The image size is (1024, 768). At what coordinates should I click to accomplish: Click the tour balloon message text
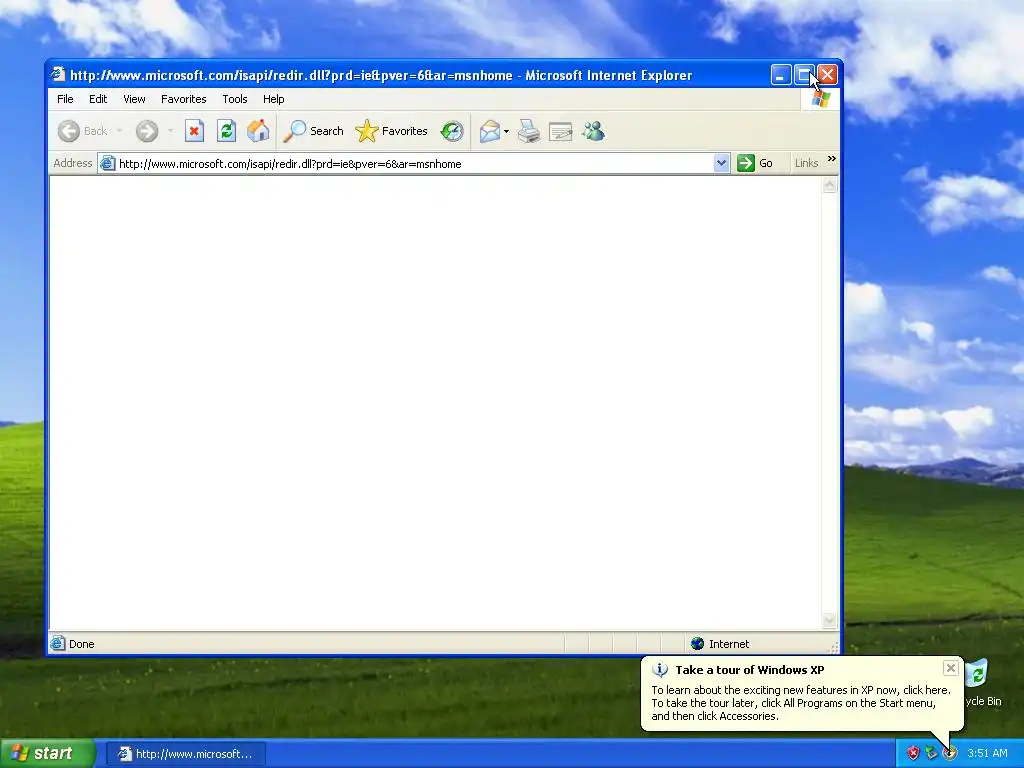pyautogui.click(x=801, y=703)
